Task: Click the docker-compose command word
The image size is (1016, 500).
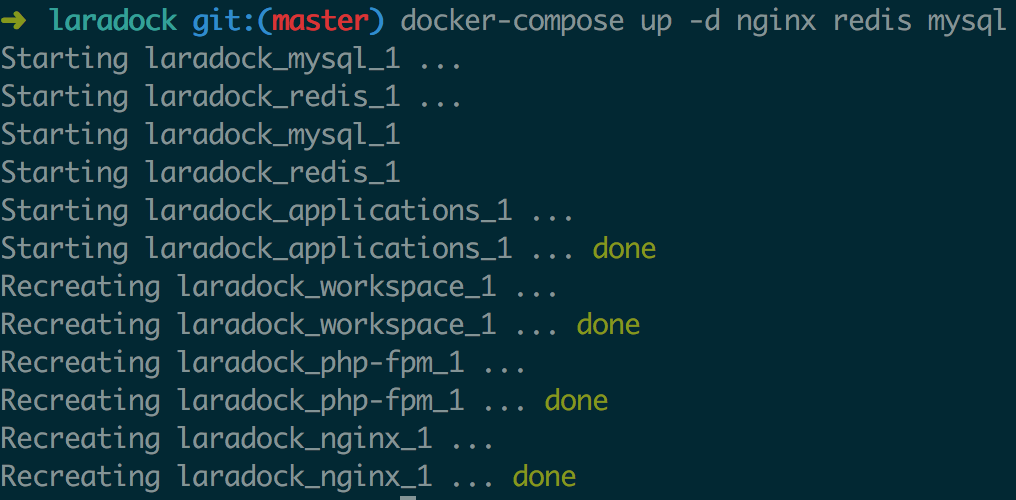Action: coord(511,23)
